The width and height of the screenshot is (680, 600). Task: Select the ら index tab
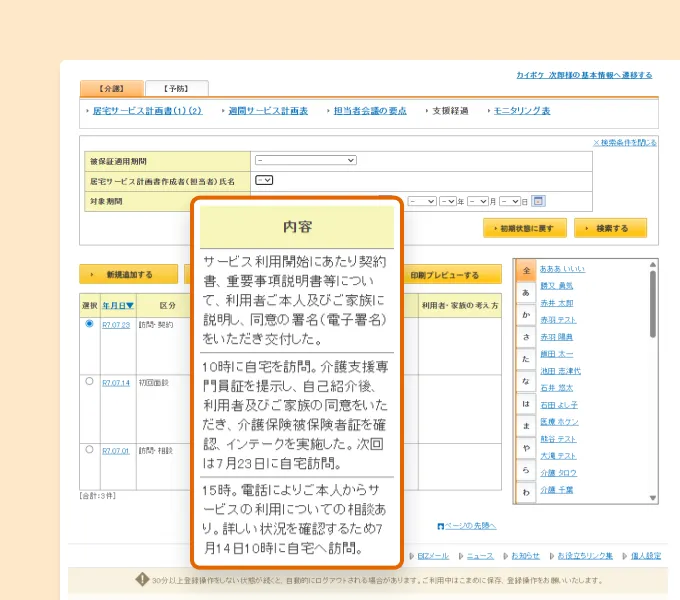(x=526, y=470)
